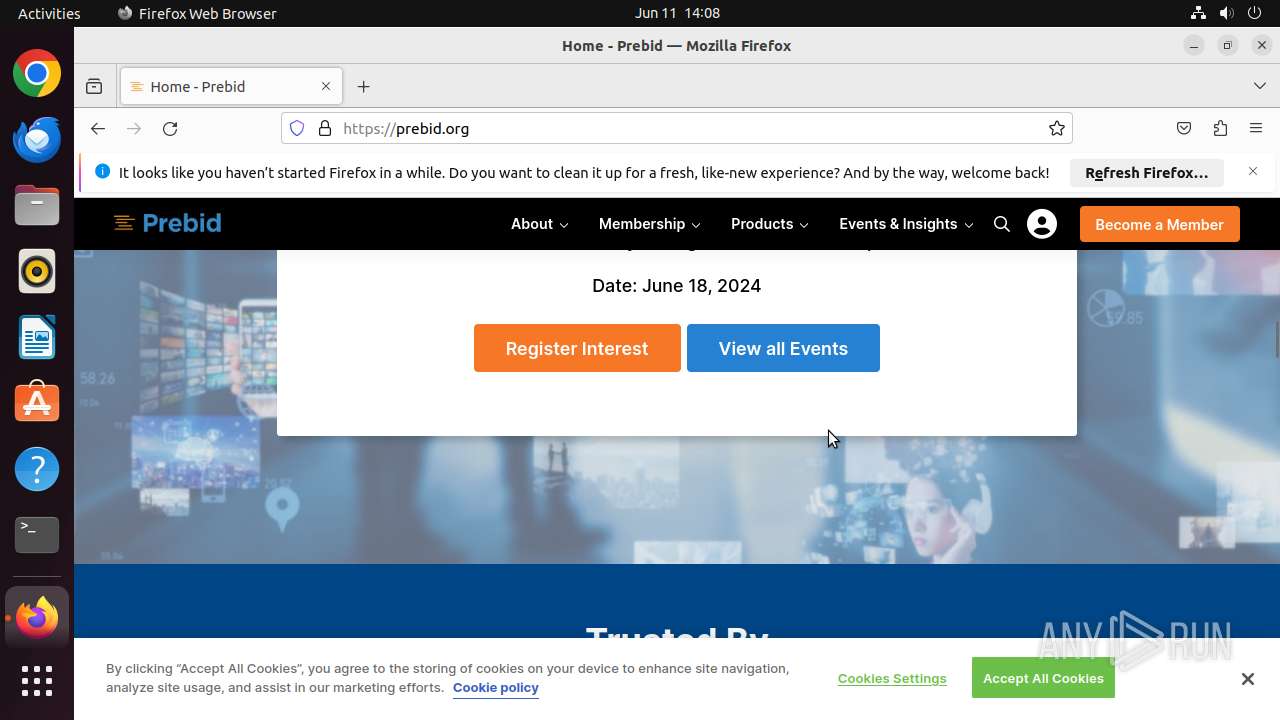Open Firefox application hamburger menu
This screenshot has width=1280, height=720.
(x=1256, y=129)
